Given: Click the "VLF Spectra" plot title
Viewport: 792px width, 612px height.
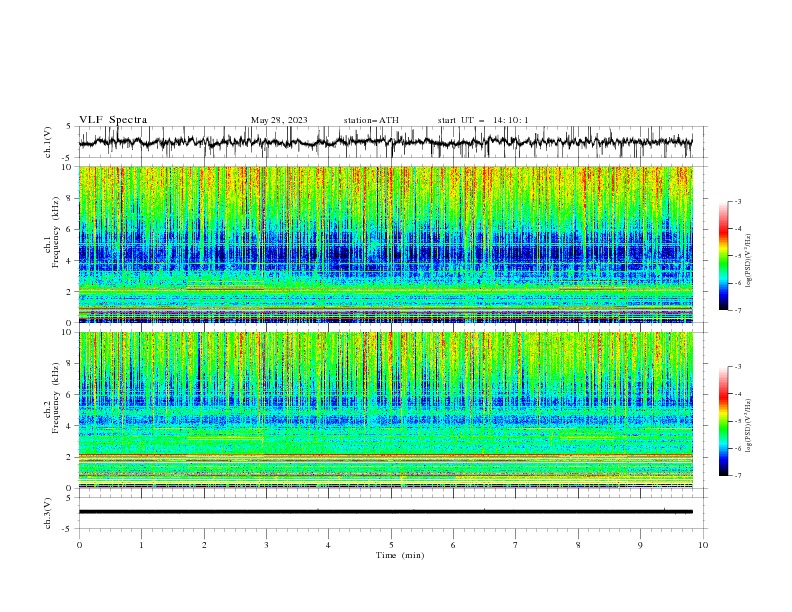Looking at the screenshot, I should (113, 120).
